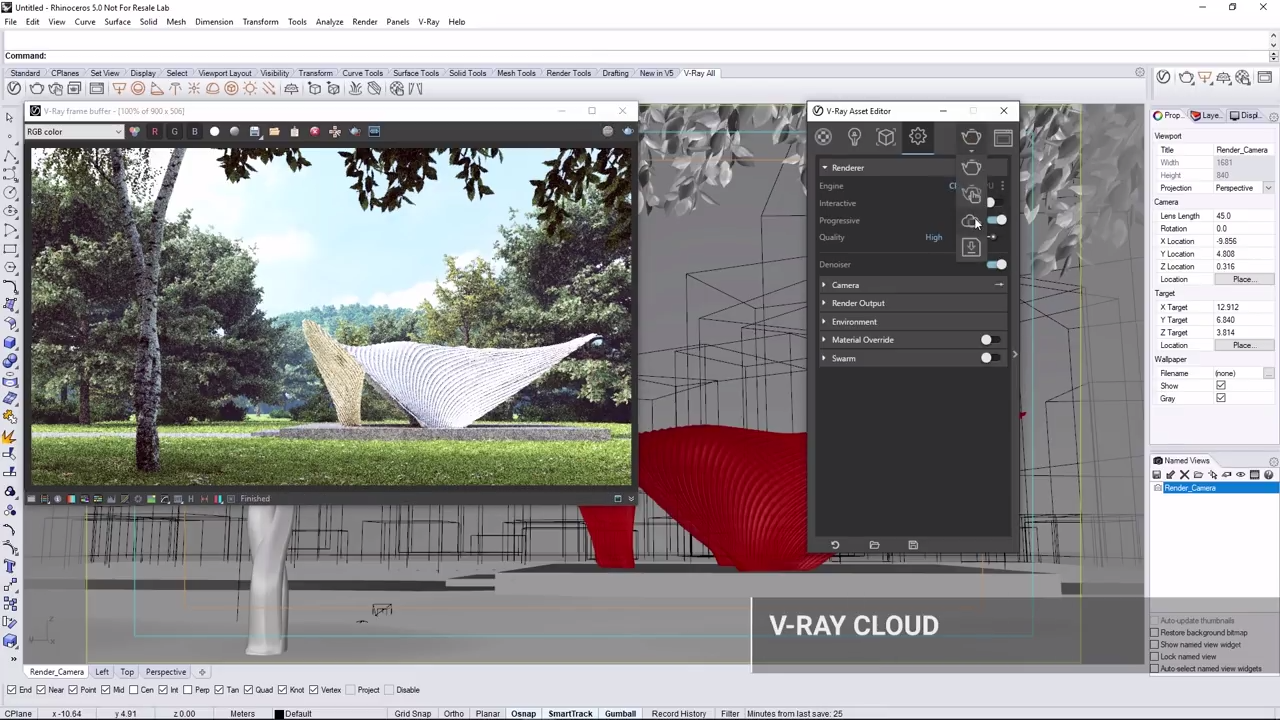Open the RGB color channel dropdown
The height and width of the screenshot is (720, 1280).
(x=75, y=132)
